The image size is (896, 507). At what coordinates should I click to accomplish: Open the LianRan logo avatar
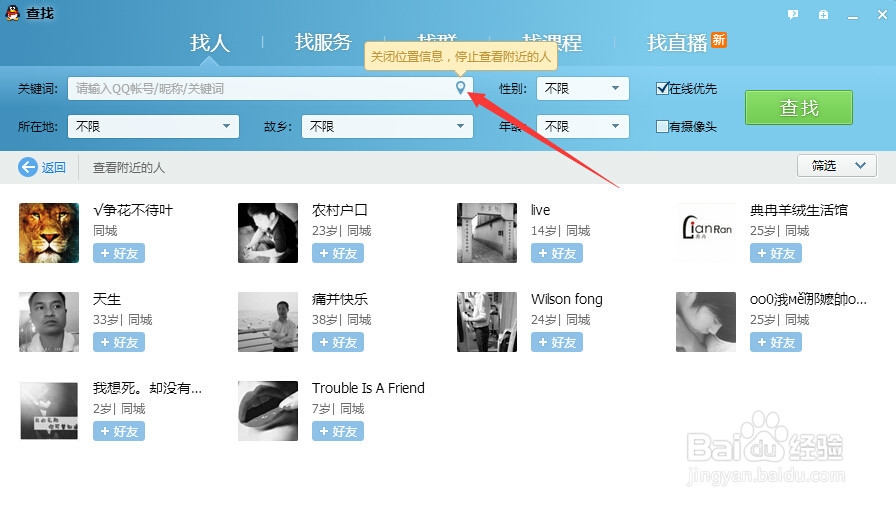pos(706,233)
